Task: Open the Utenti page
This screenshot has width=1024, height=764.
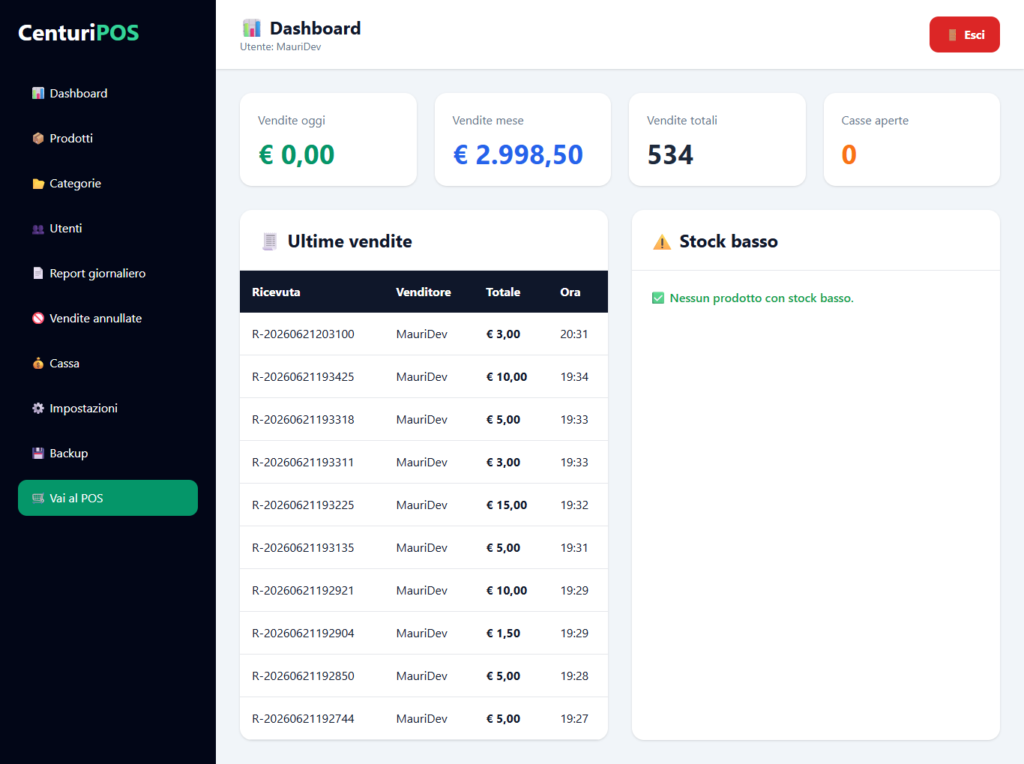Action: pyautogui.click(x=108, y=229)
